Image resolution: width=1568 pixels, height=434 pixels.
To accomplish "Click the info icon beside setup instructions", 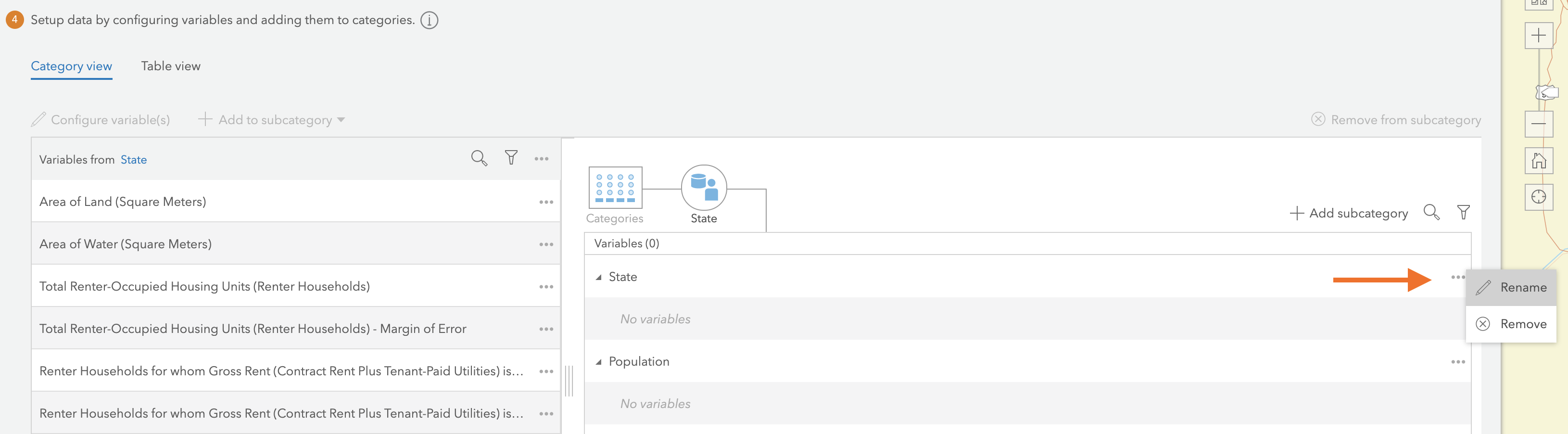I will (x=429, y=20).
